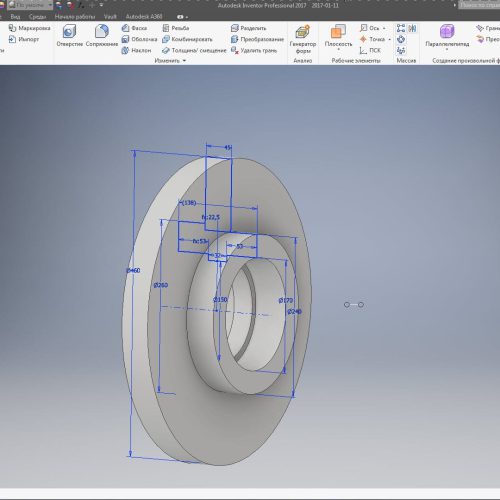Screen dimensions: 500x500
Task: Click the Маркировка tool
Action: tap(29, 28)
